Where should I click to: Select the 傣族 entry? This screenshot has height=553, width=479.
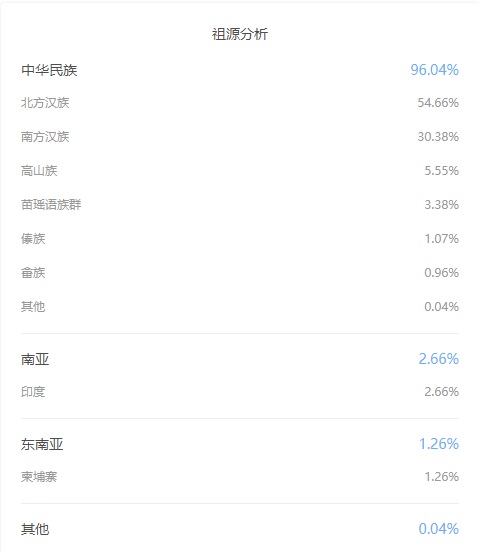coord(33,239)
